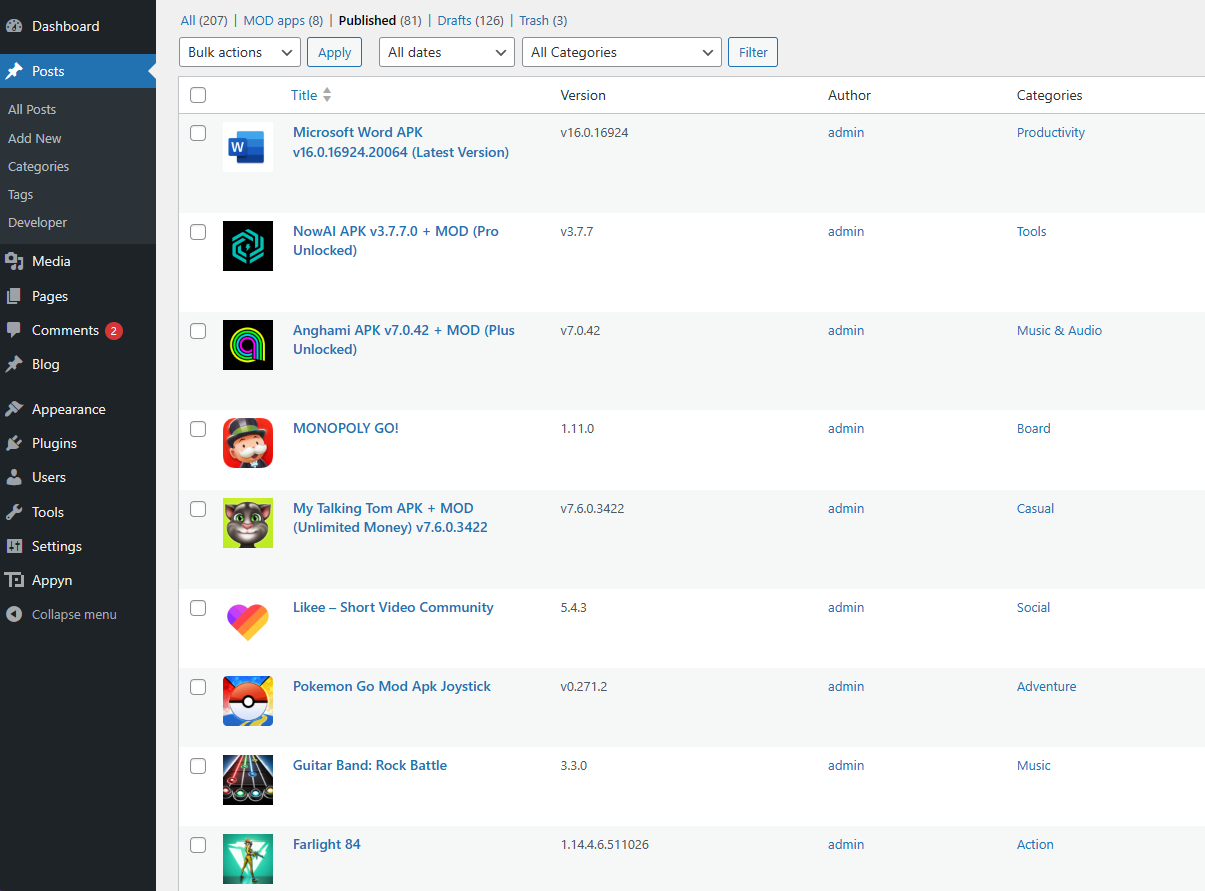Click the Posts pushpin icon
Image resolution: width=1205 pixels, height=891 pixels.
coord(14,71)
